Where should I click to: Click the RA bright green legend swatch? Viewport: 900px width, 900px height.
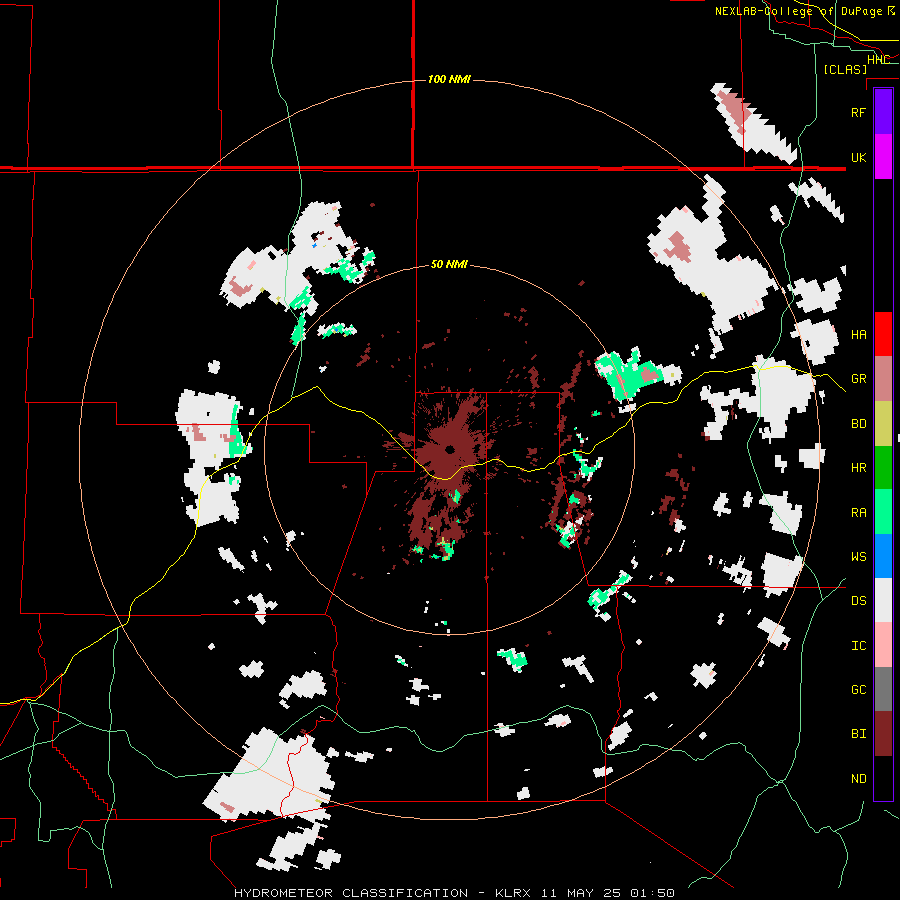point(883,512)
